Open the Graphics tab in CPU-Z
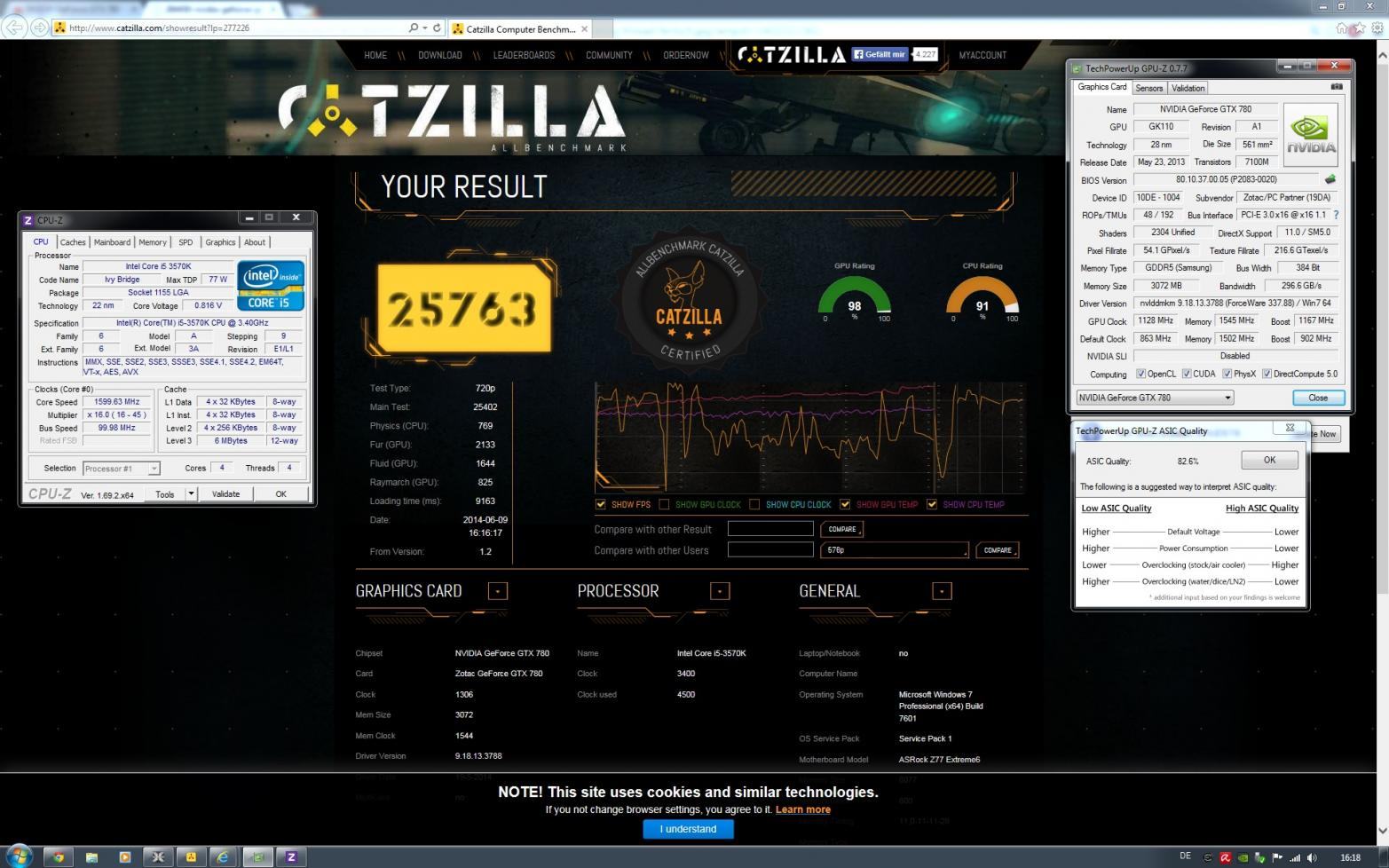 click(220, 242)
